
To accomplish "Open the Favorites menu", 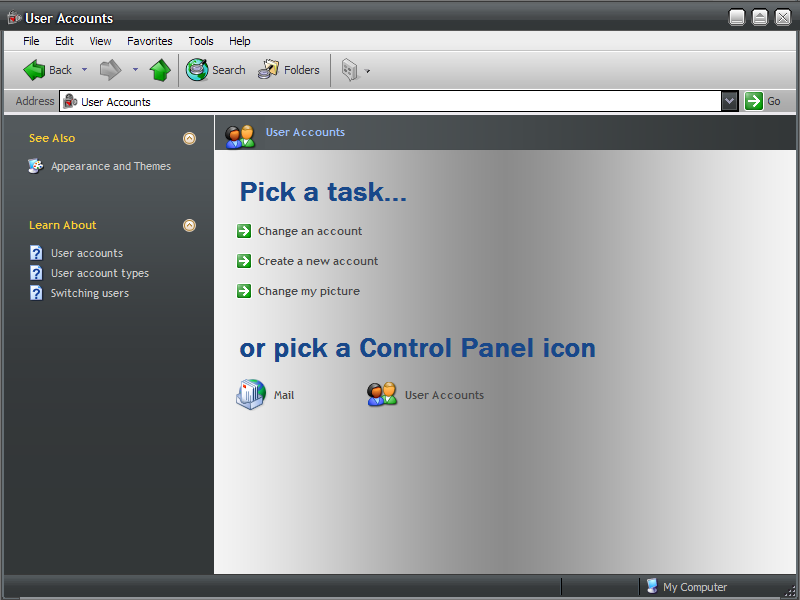I will point(149,41).
